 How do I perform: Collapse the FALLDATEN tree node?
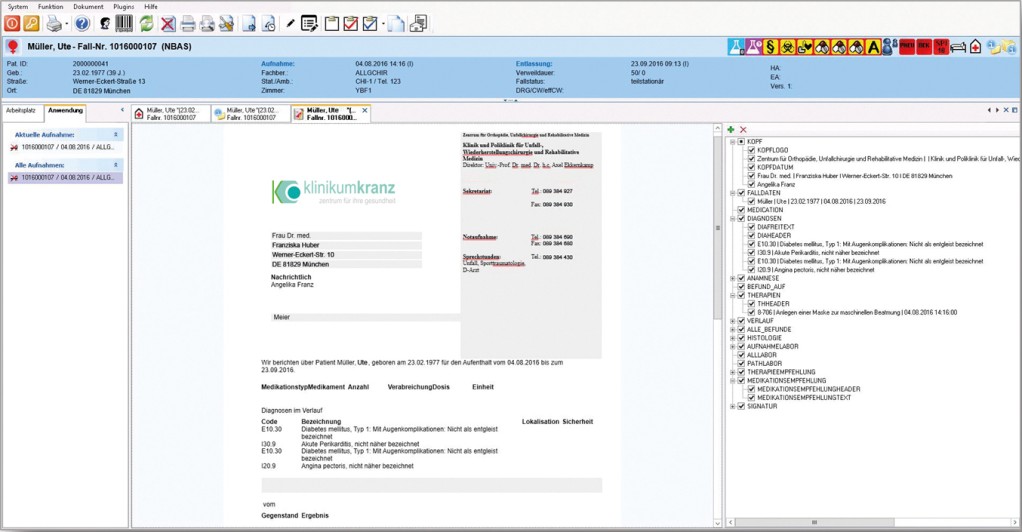click(x=733, y=193)
